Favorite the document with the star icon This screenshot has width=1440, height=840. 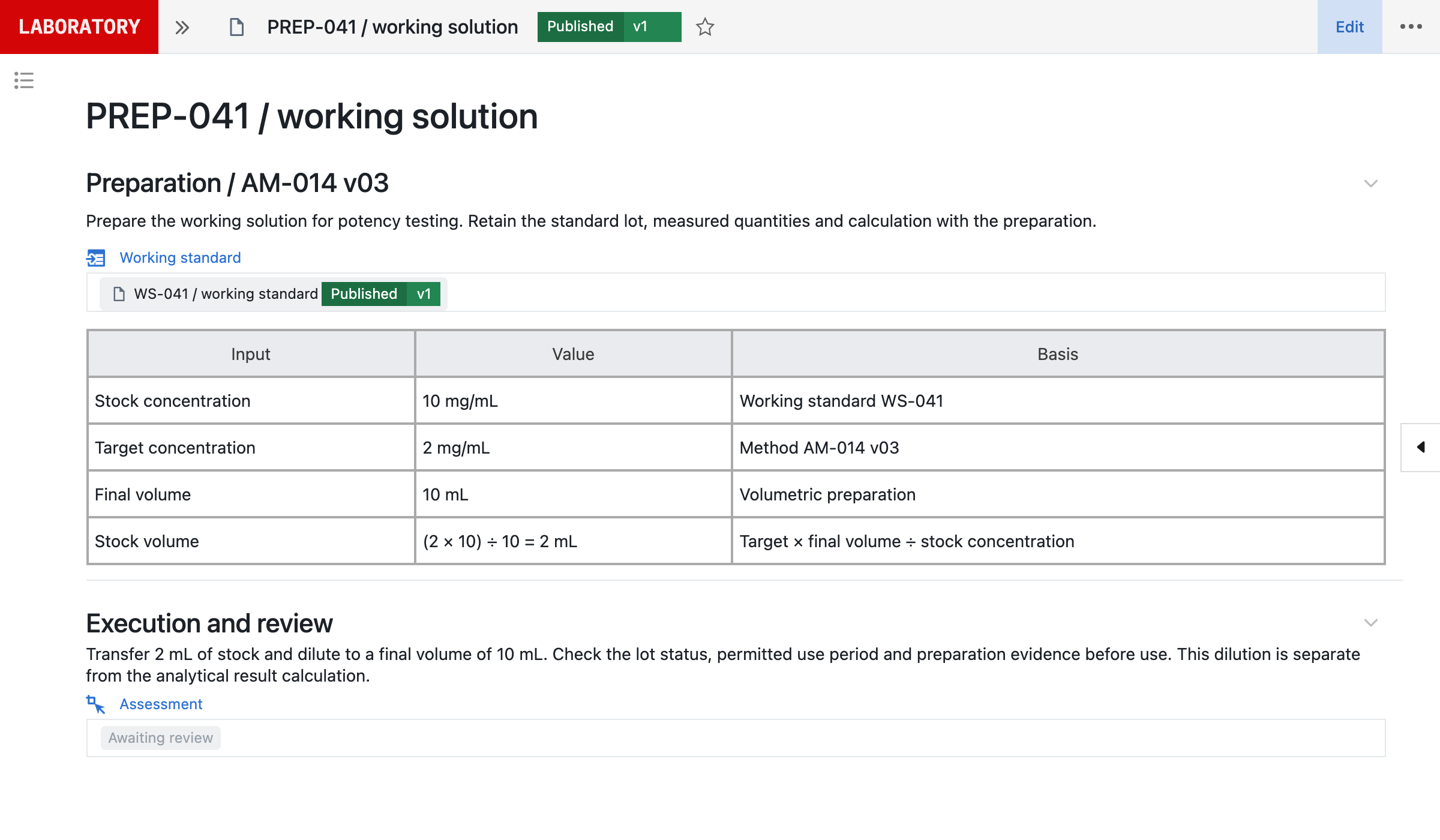point(705,27)
